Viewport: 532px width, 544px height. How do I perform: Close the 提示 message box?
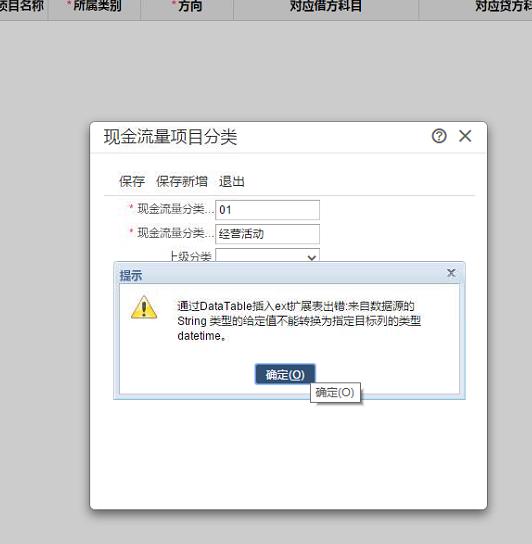click(x=451, y=273)
